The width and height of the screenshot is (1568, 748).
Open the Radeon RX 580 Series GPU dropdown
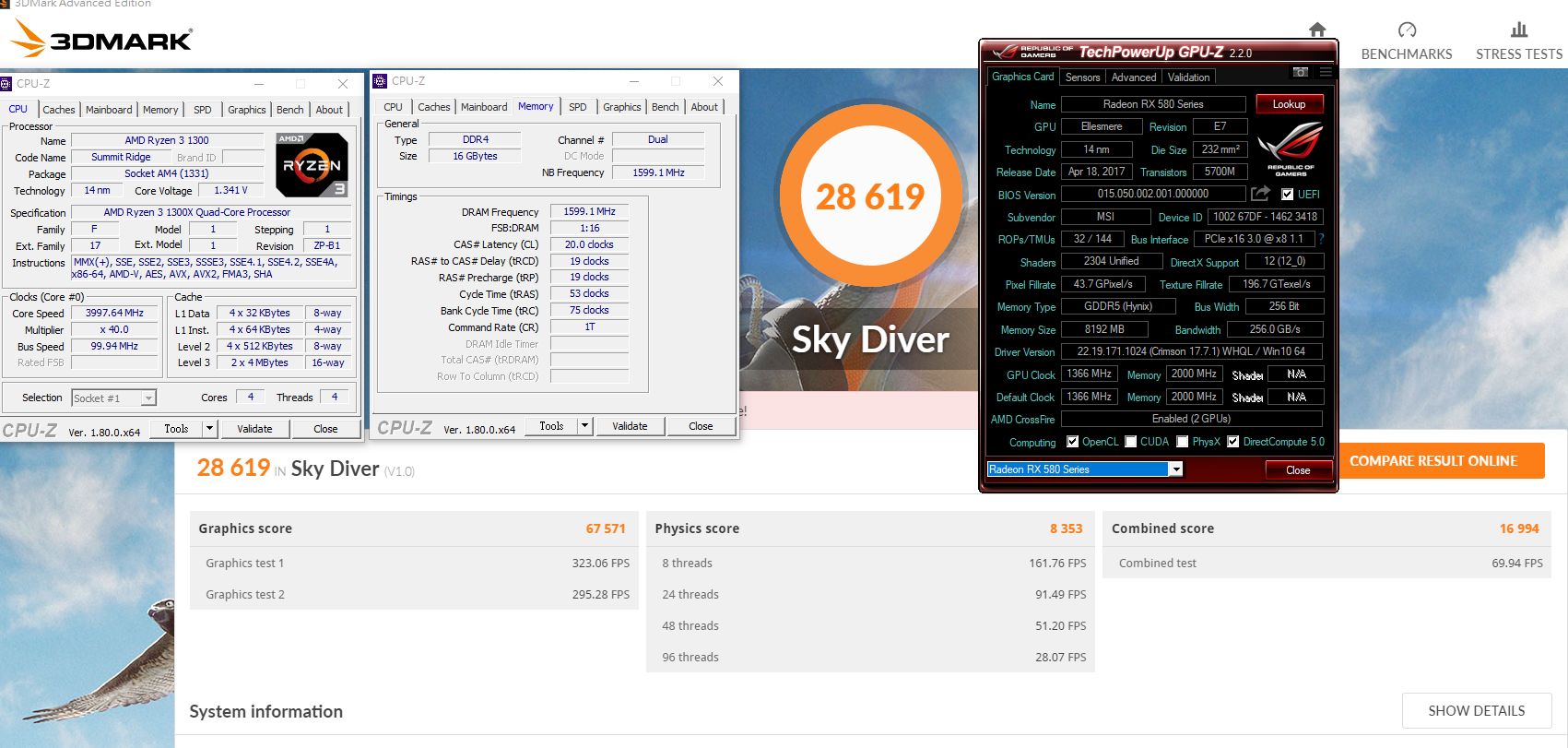(x=1176, y=469)
